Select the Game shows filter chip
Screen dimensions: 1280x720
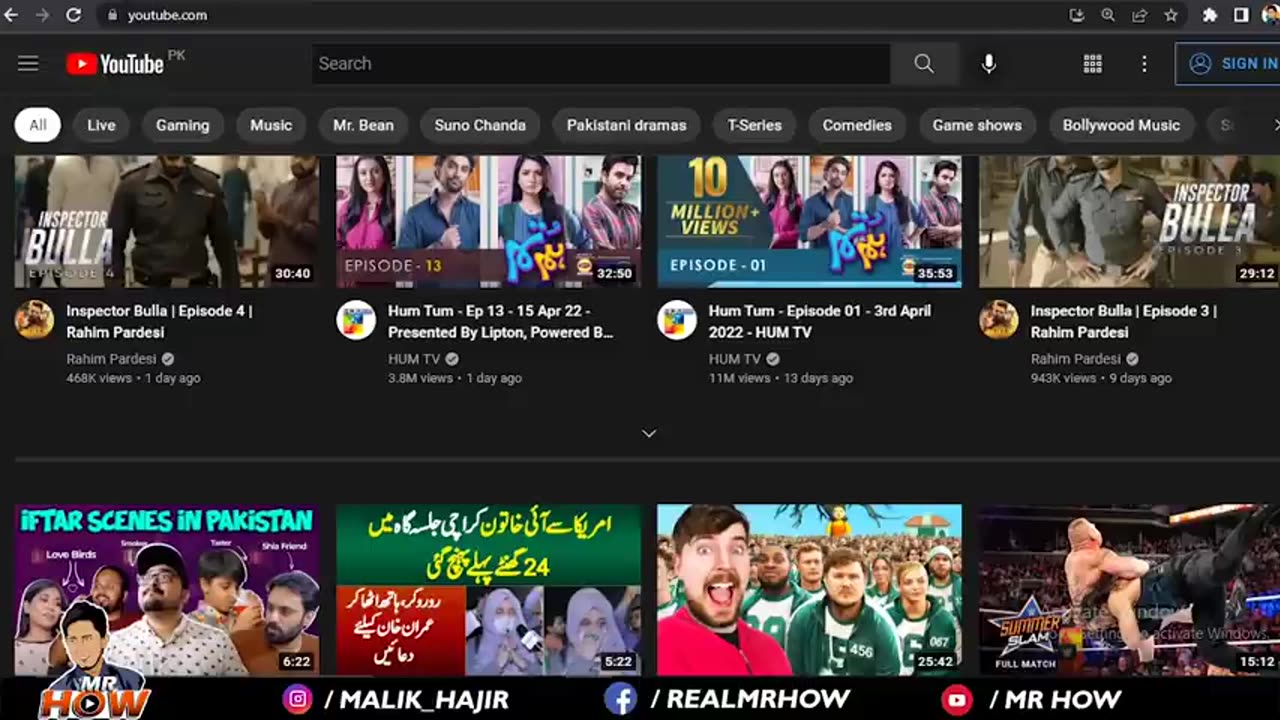coord(977,125)
